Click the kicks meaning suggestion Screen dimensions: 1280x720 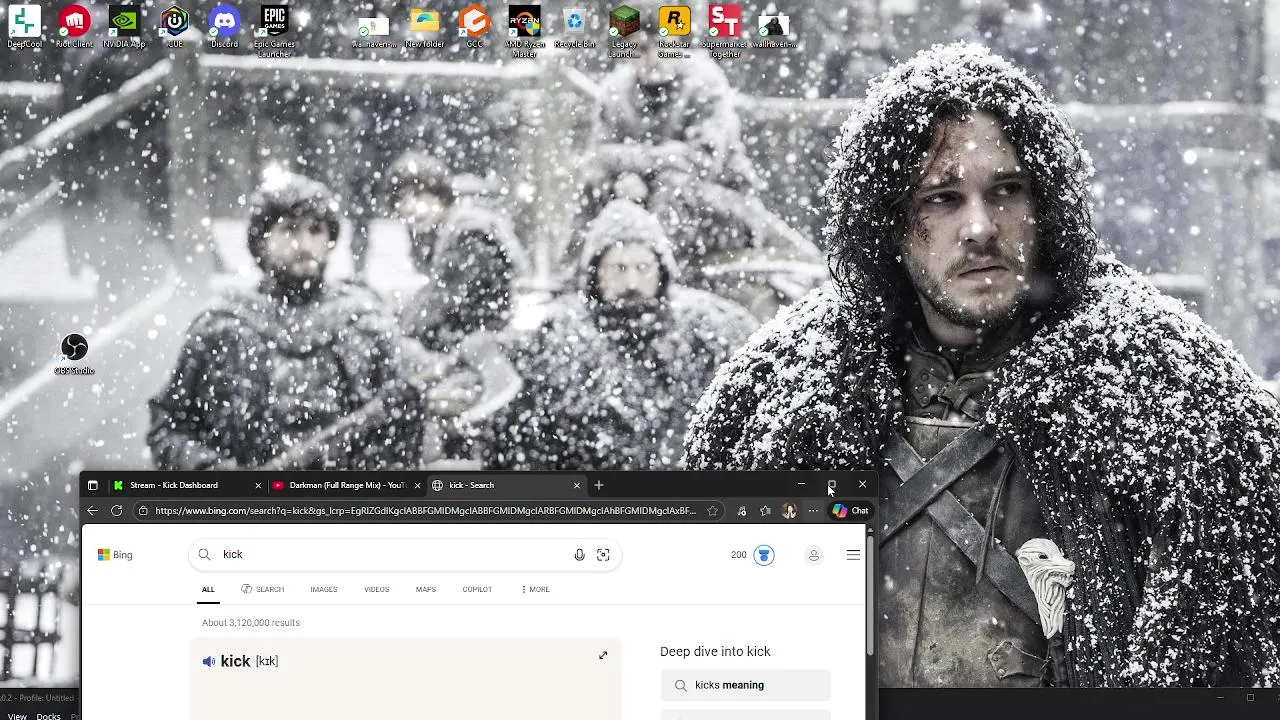[x=746, y=685]
